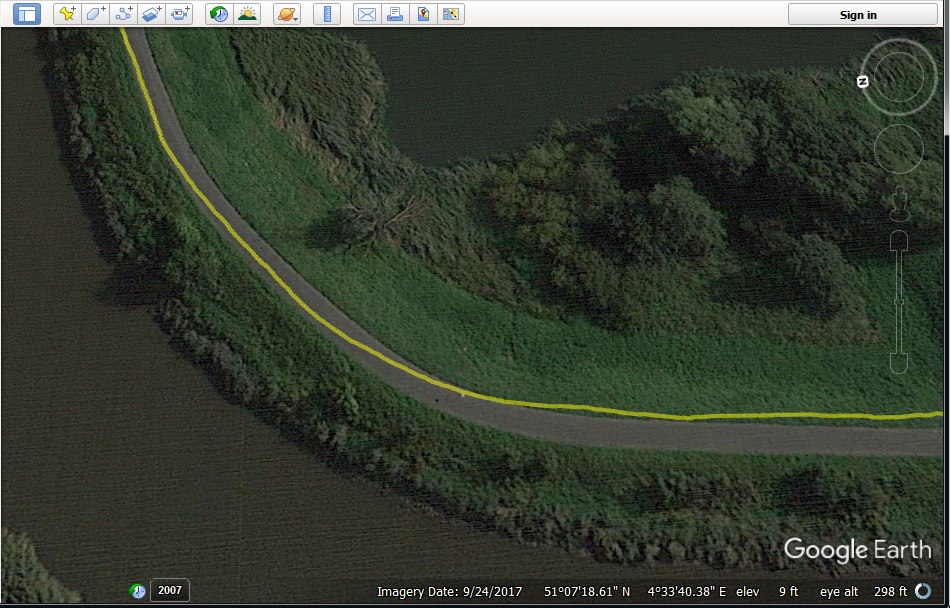Click the N north compass marker

863,82
